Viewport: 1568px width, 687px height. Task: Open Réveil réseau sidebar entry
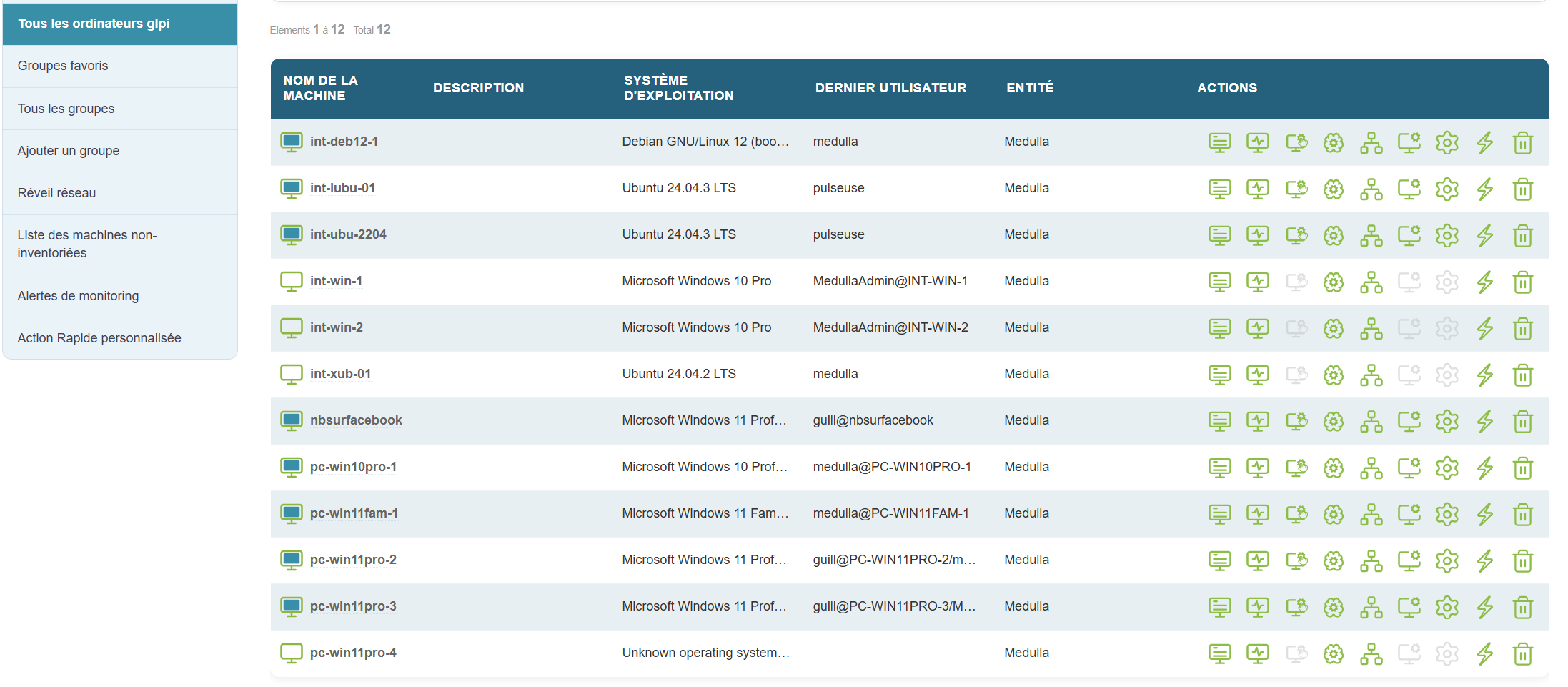(x=56, y=193)
